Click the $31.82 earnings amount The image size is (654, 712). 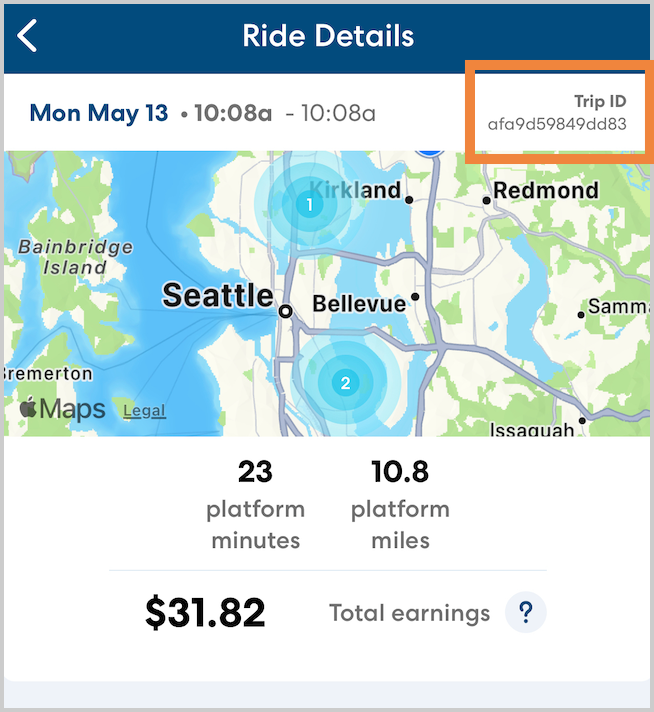tap(205, 613)
